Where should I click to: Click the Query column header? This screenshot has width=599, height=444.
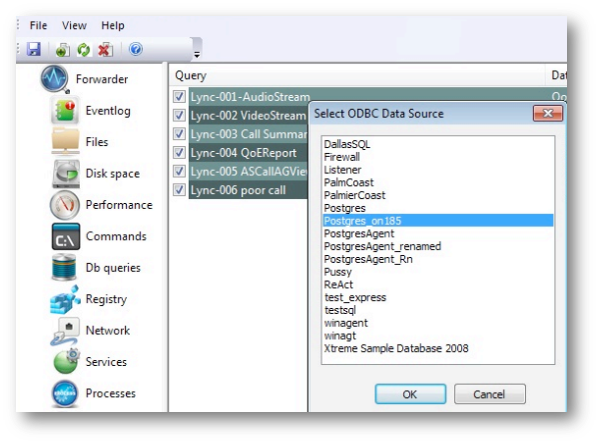357,75
